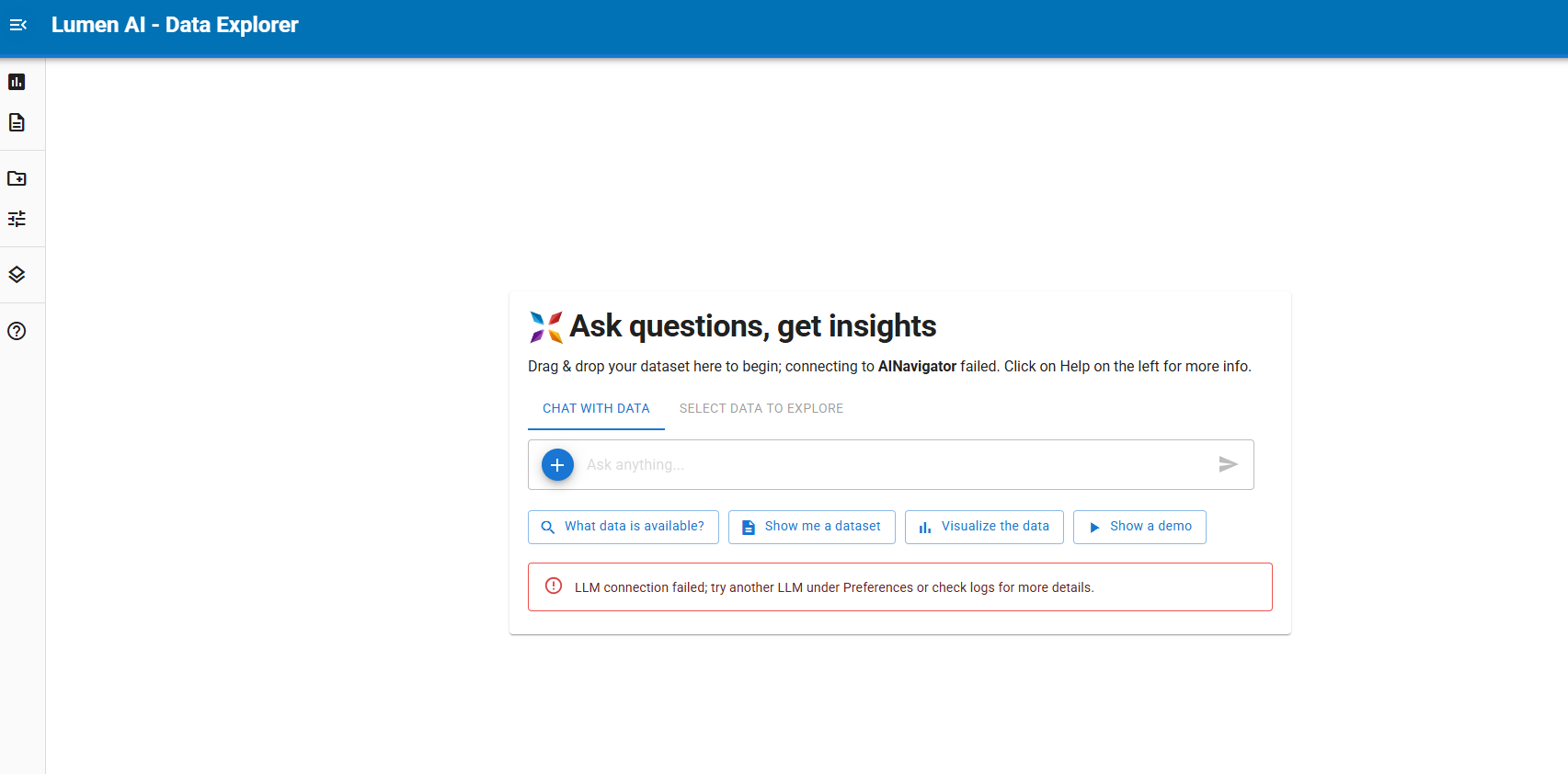The height and width of the screenshot is (774, 1568).
Task: Focus the "Ask anything..." input field
Action: click(892, 465)
